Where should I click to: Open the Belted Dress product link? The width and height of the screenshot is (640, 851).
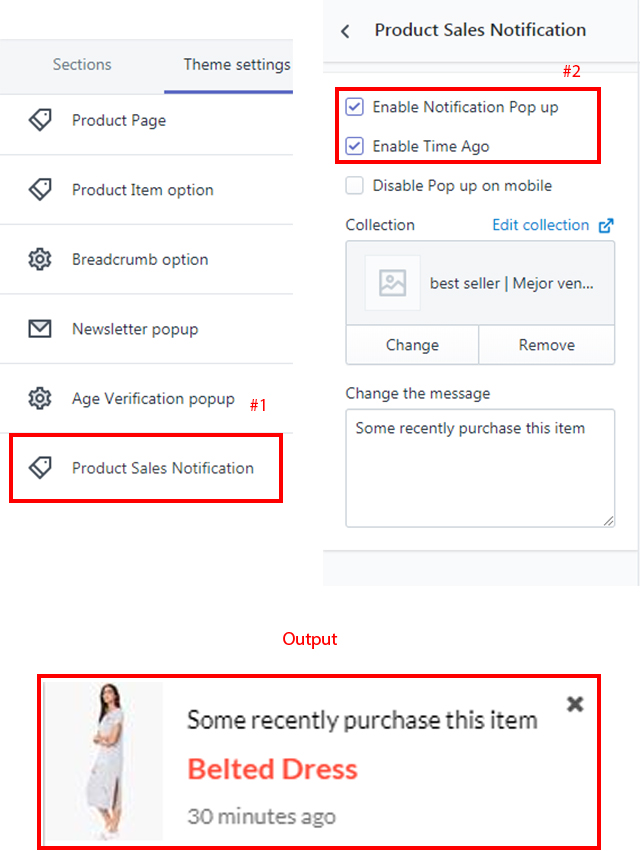pyautogui.click(x=272, y=769)
